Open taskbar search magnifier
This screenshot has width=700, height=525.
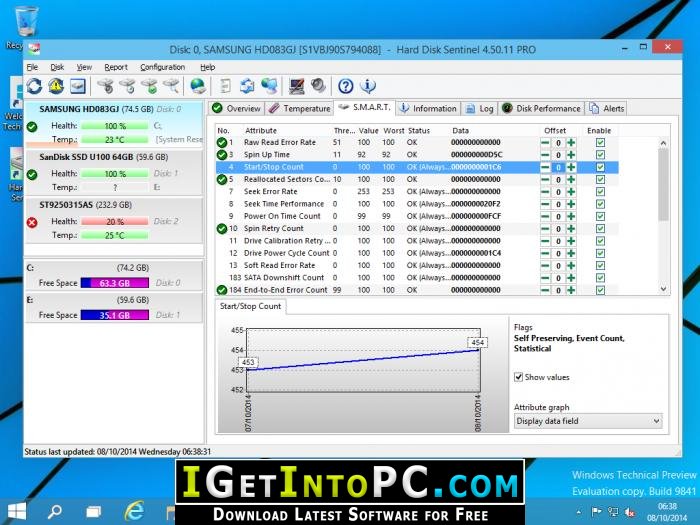(55, 511)
